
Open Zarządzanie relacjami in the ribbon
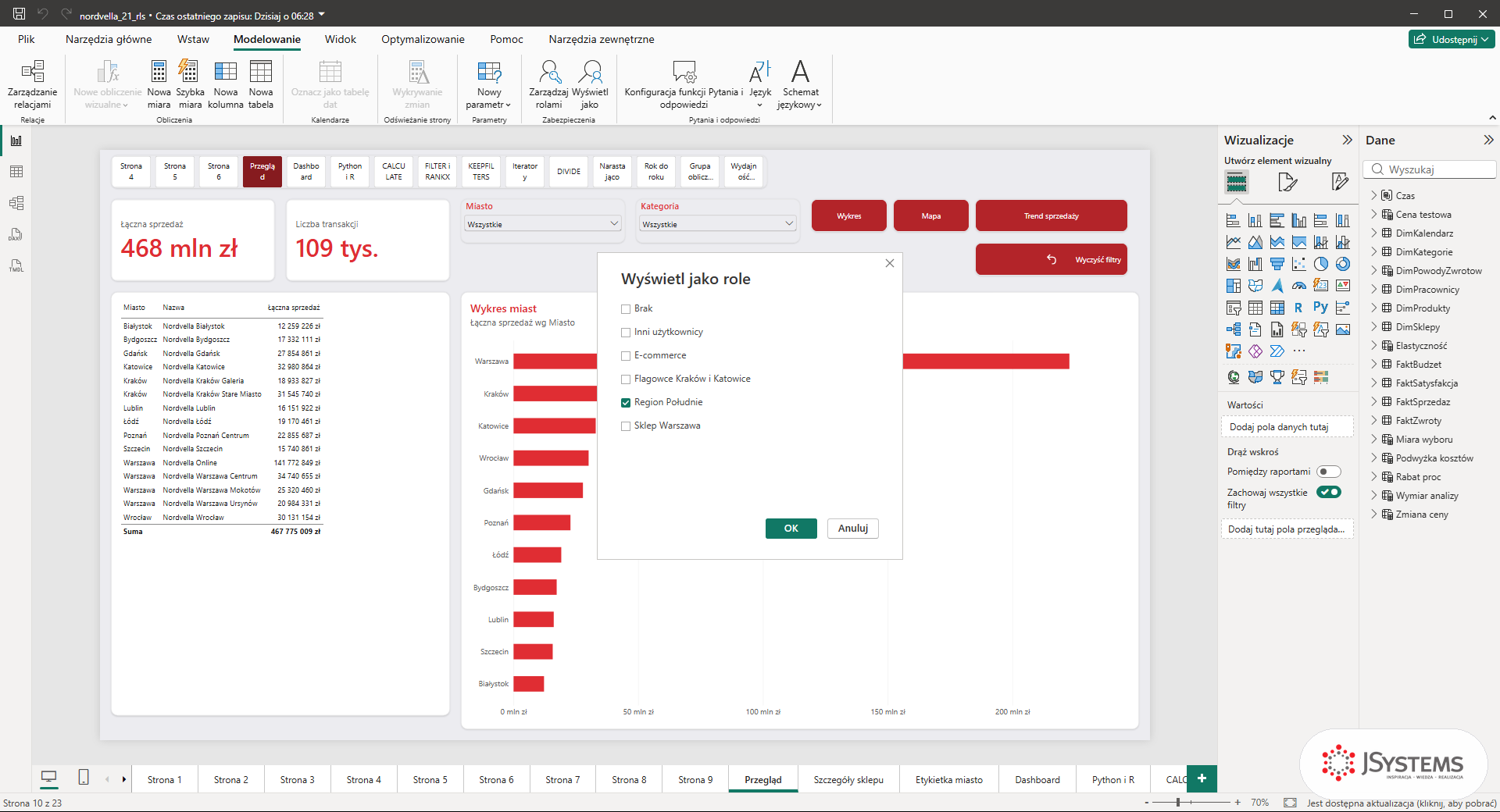click(32, 84)
